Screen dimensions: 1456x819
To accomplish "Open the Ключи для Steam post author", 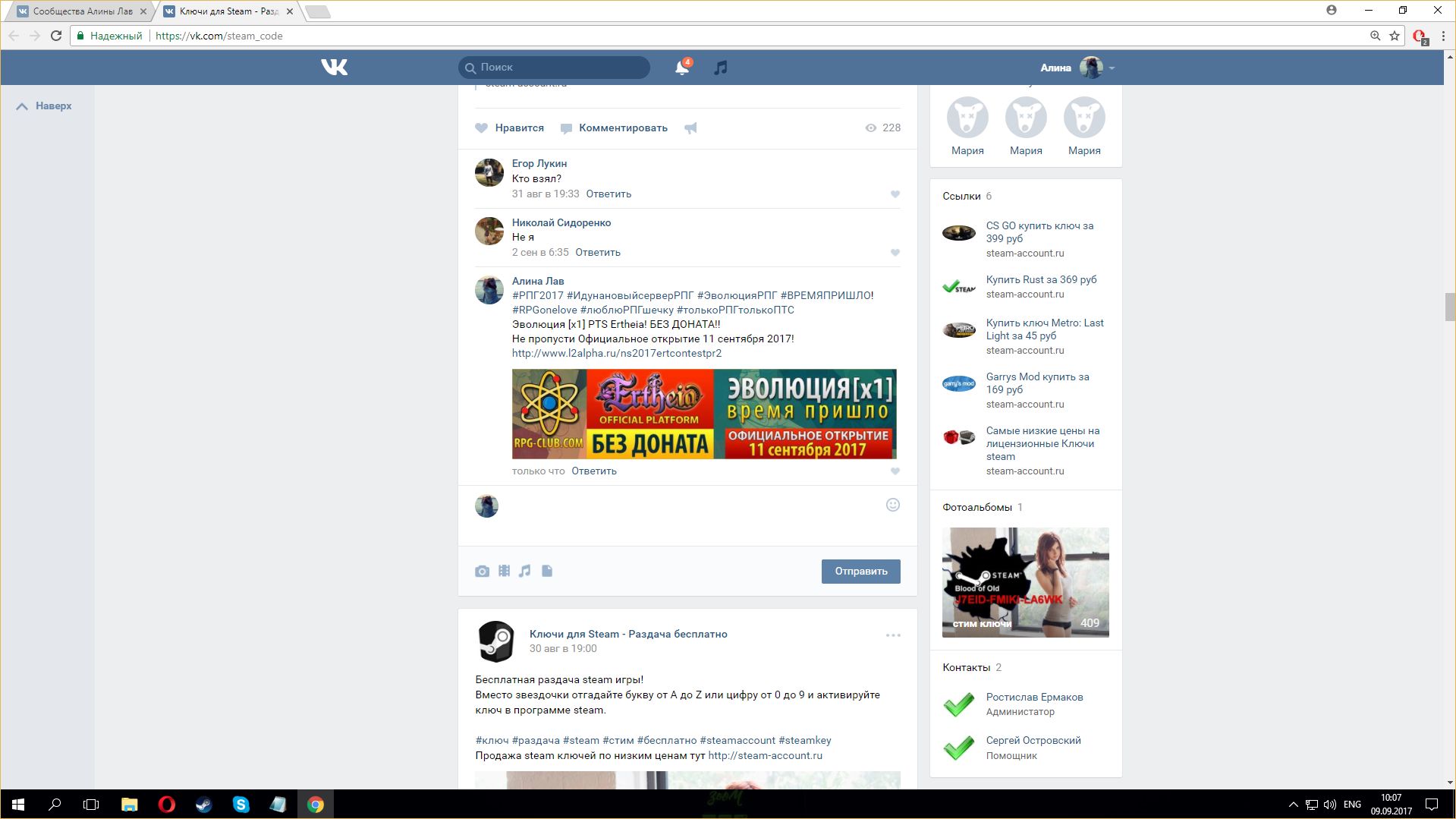I will 628,635.
